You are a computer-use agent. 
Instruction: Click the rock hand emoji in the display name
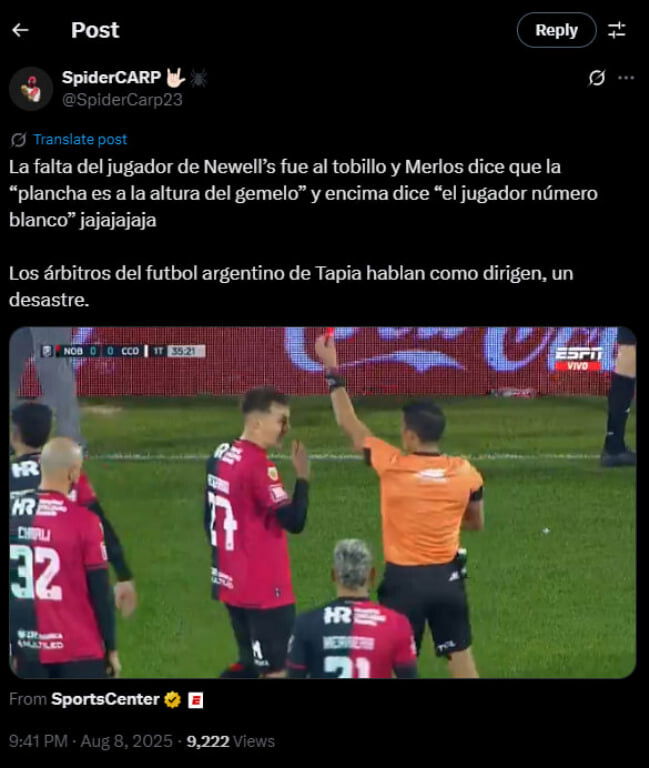[175, 77]
